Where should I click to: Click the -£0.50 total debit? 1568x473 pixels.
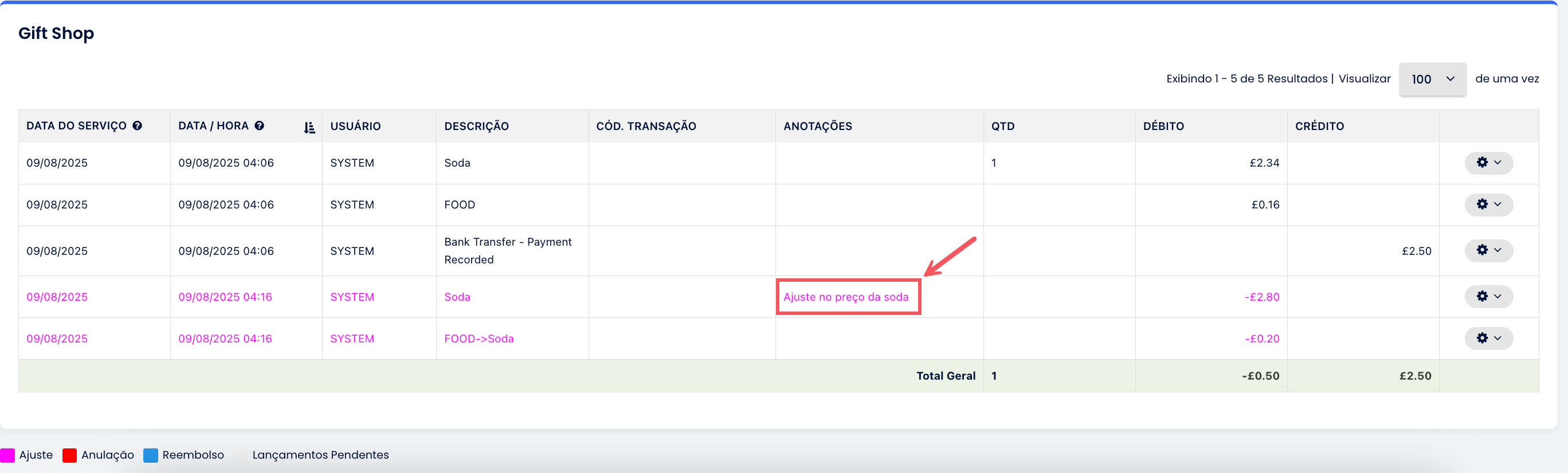[1261, 376]
